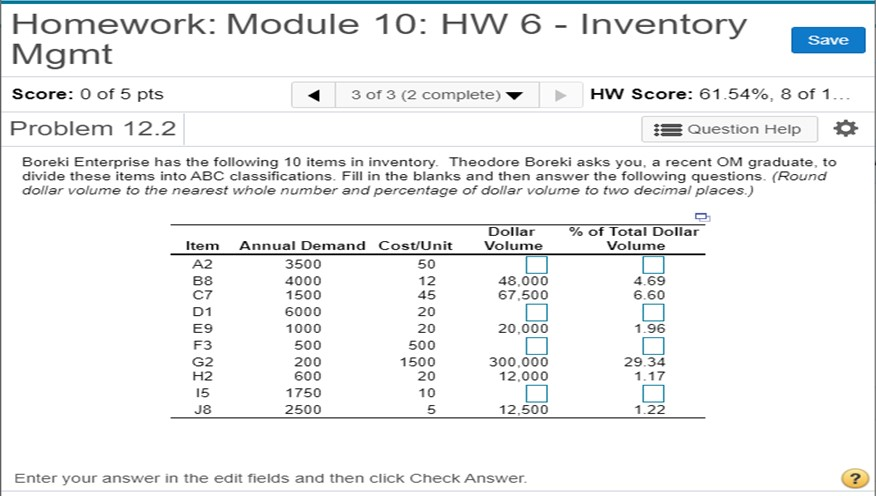Click the pop-out table icon above the table

pos(702,217)
